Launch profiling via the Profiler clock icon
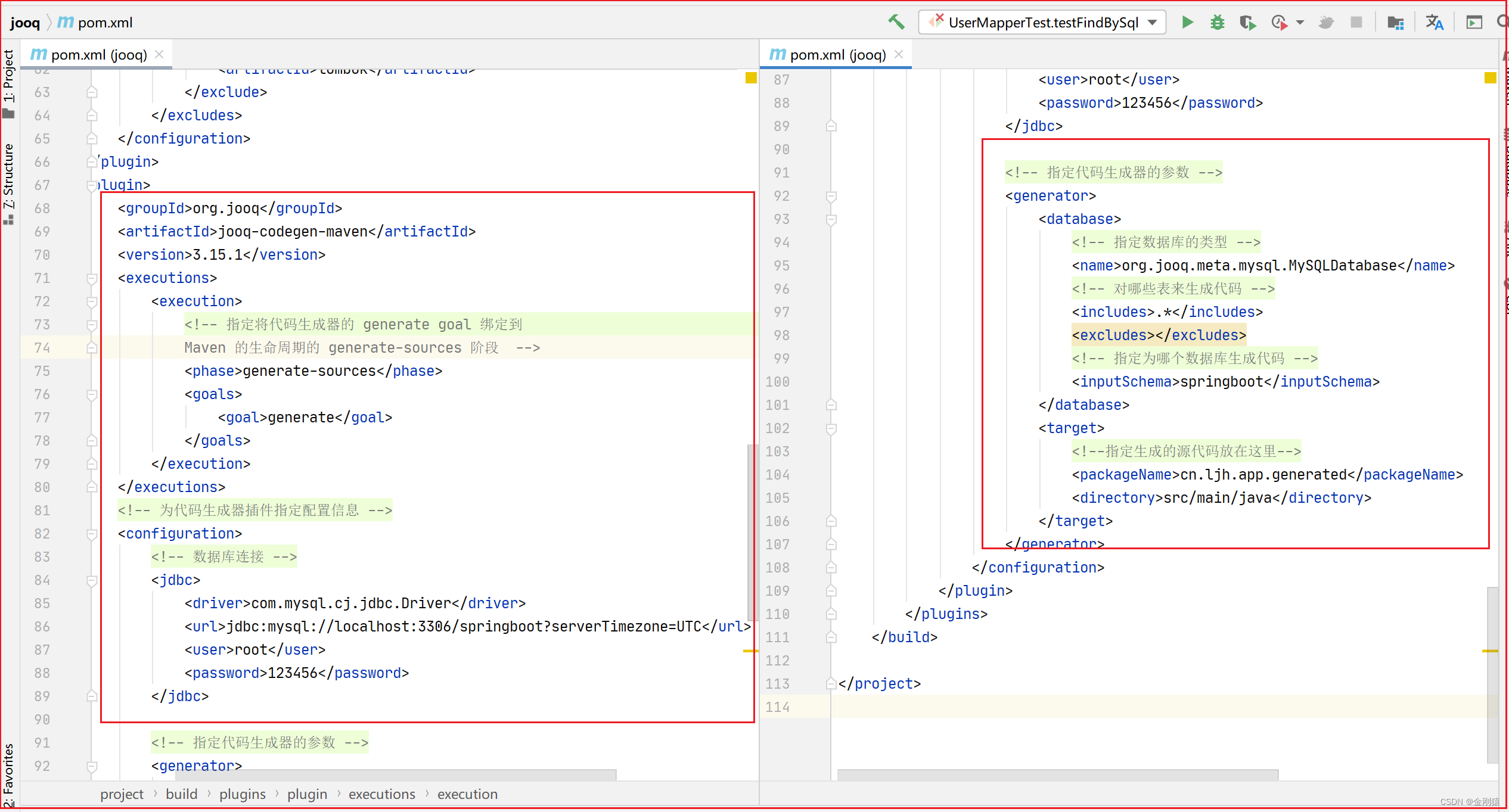The width and height of the screenshot is (1509, 812). pos(1279,22)
